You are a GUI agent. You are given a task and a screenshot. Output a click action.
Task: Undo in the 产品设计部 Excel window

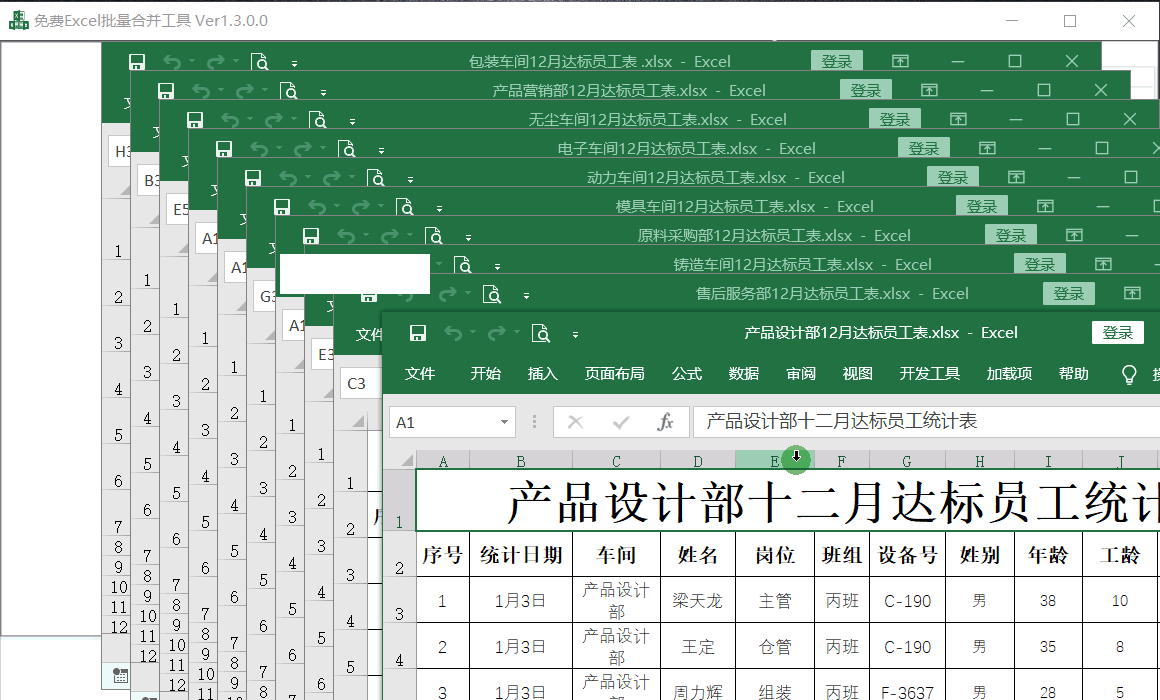pyautogui.click(x=453, y=333)
